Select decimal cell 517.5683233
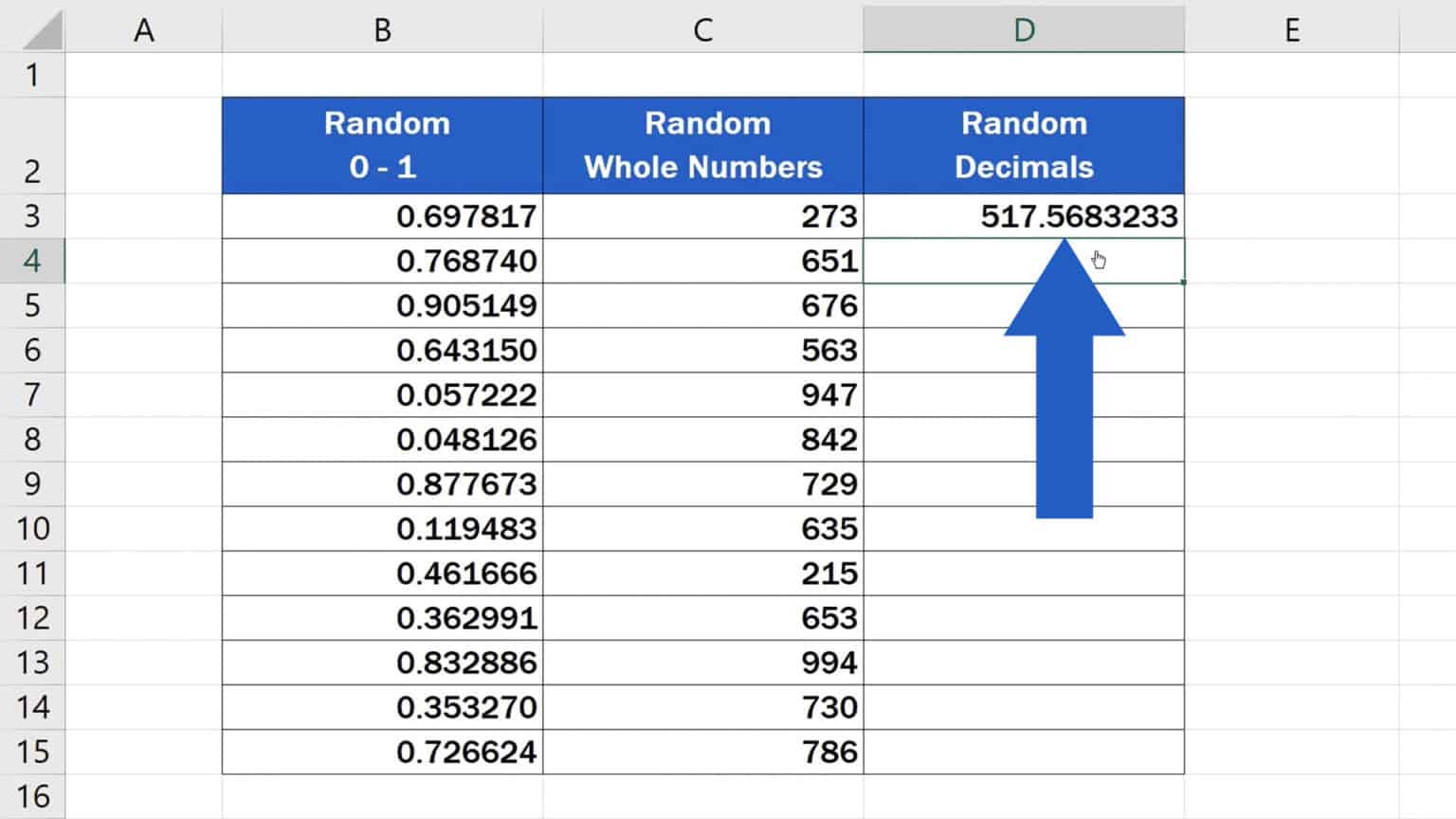The image size is (1456, 819). tap(1024, 216)
